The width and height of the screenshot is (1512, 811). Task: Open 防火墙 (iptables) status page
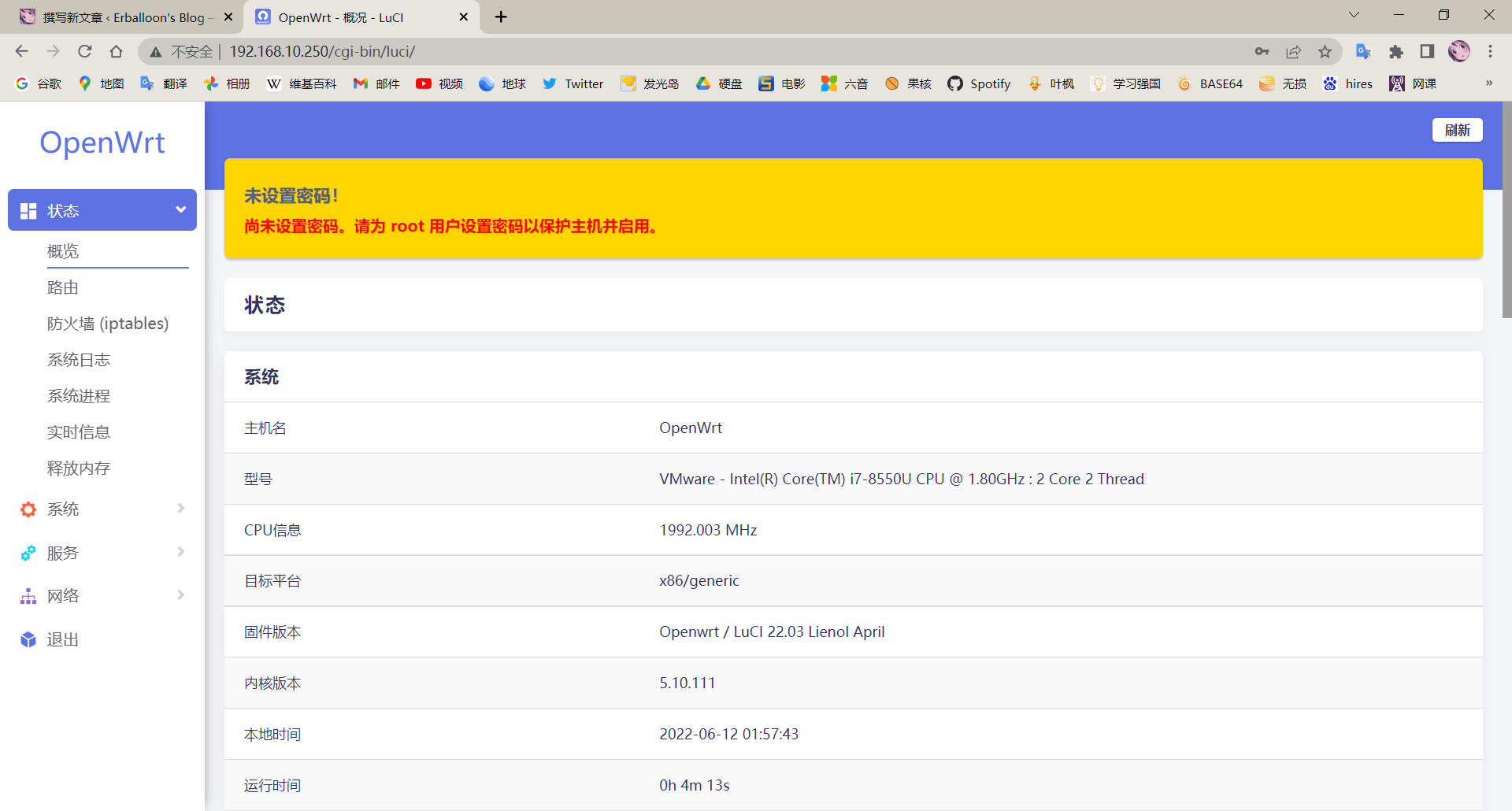tap(108, 324)
